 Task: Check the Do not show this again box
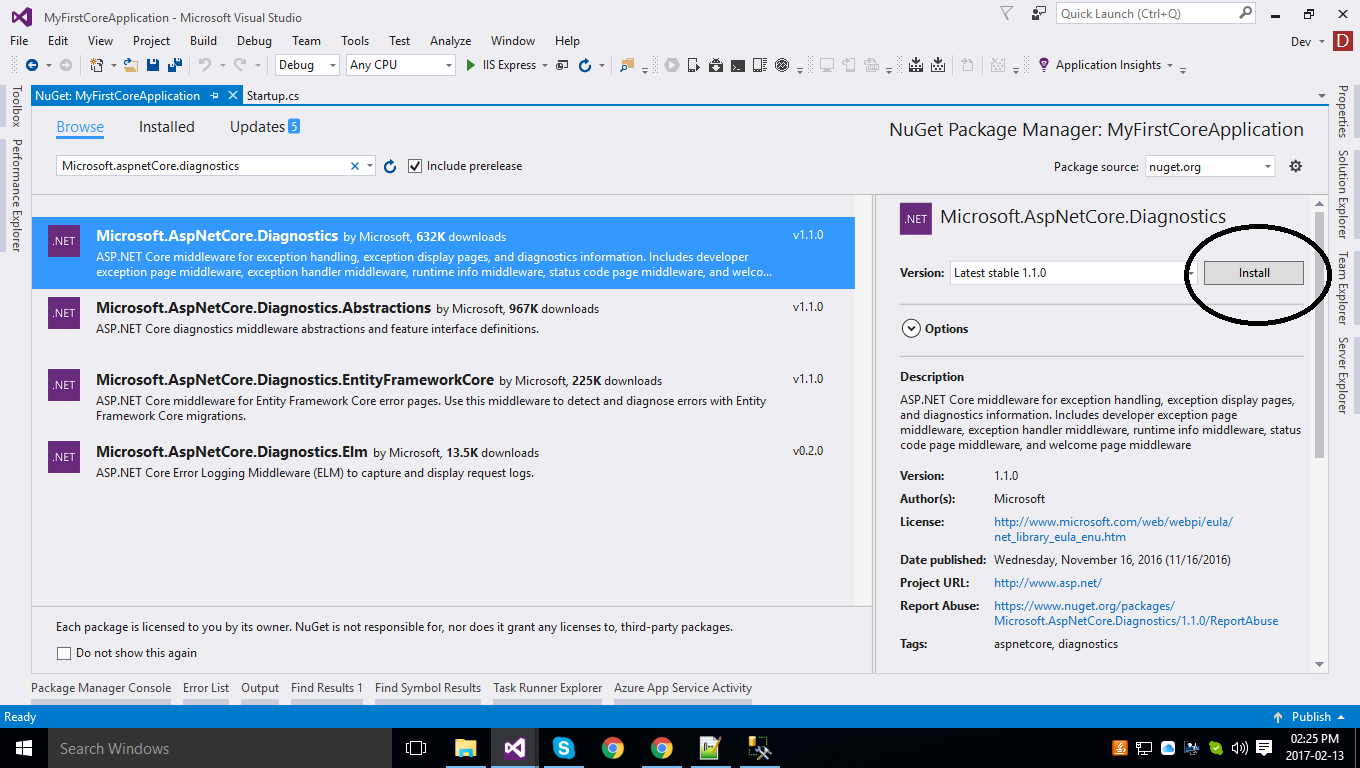click(x=64, y=653)
